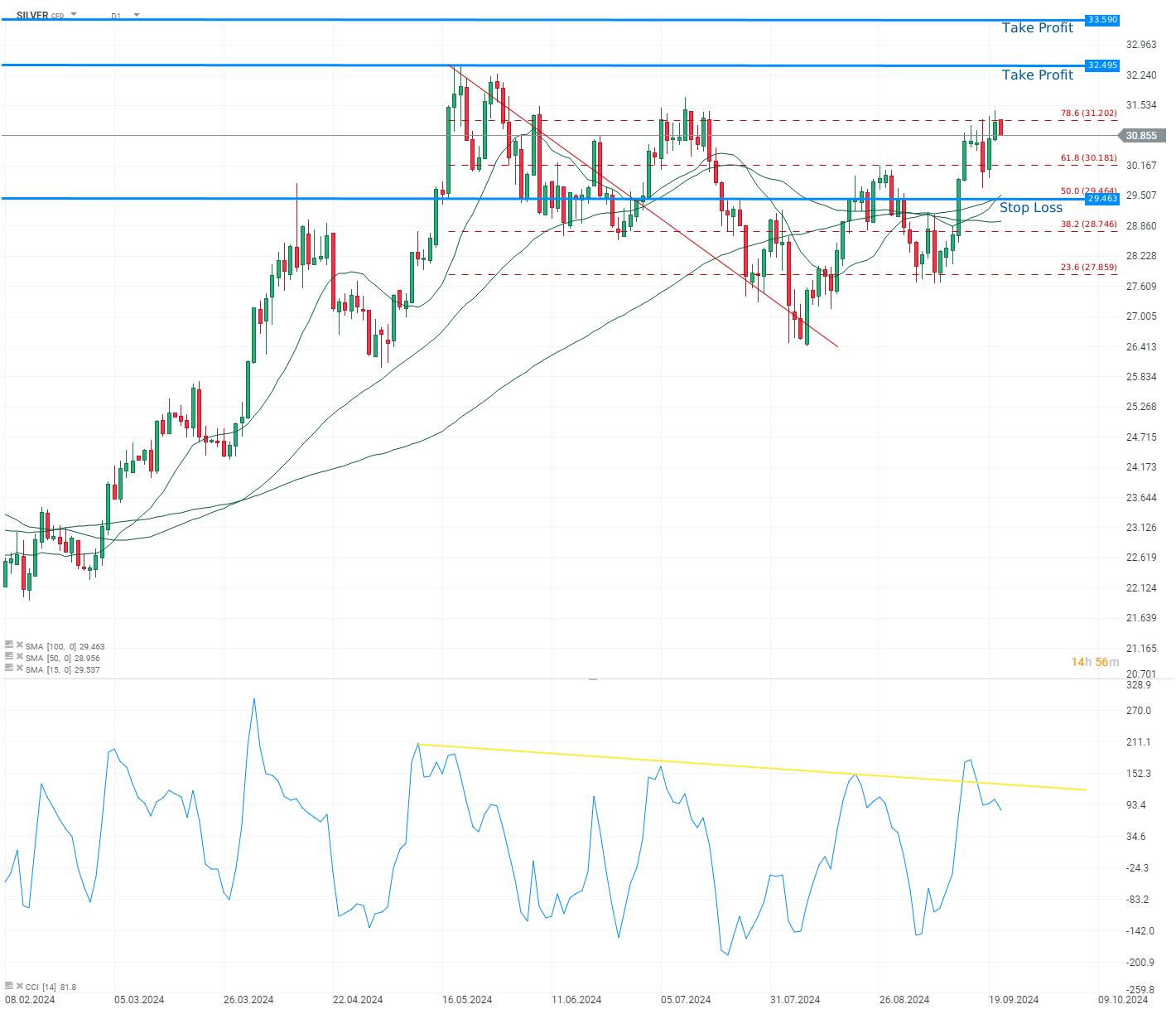Viewport: 1176px width, 1014px height.
Task: Click the 78.6 (31.202) Fibonacci label
Action: point(1087,112)
